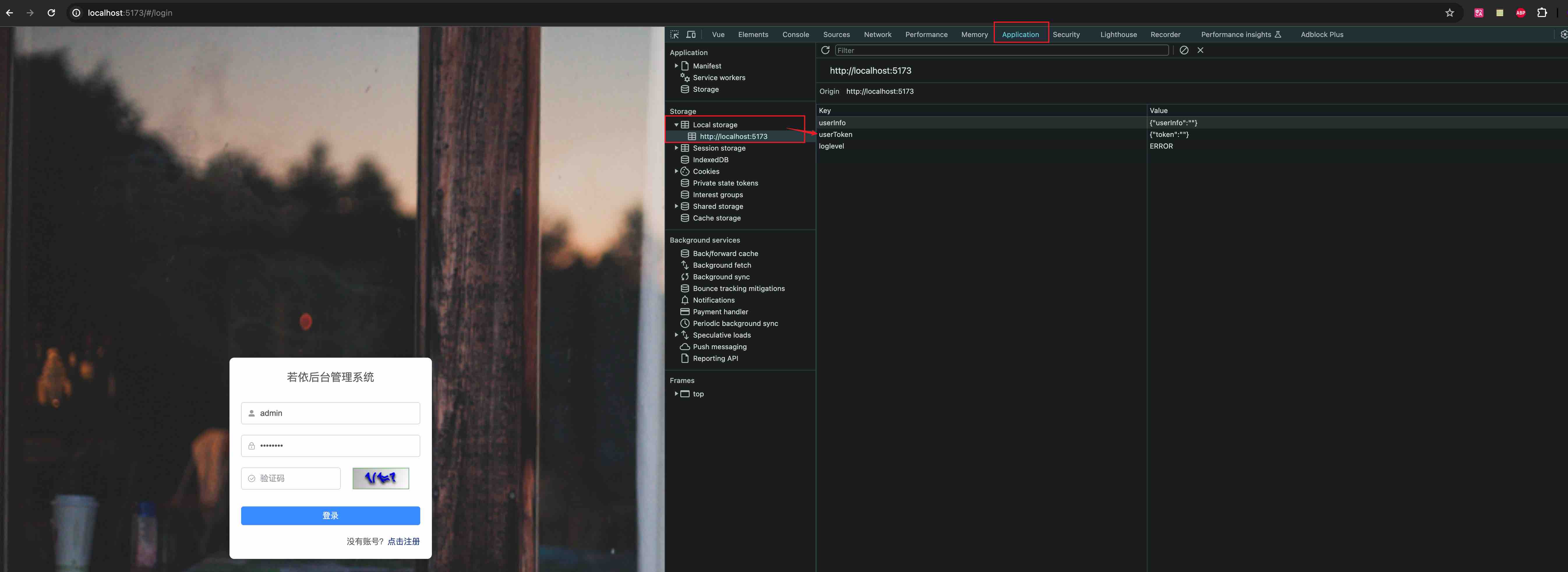Expand the Session storage node

pos(676,148)
